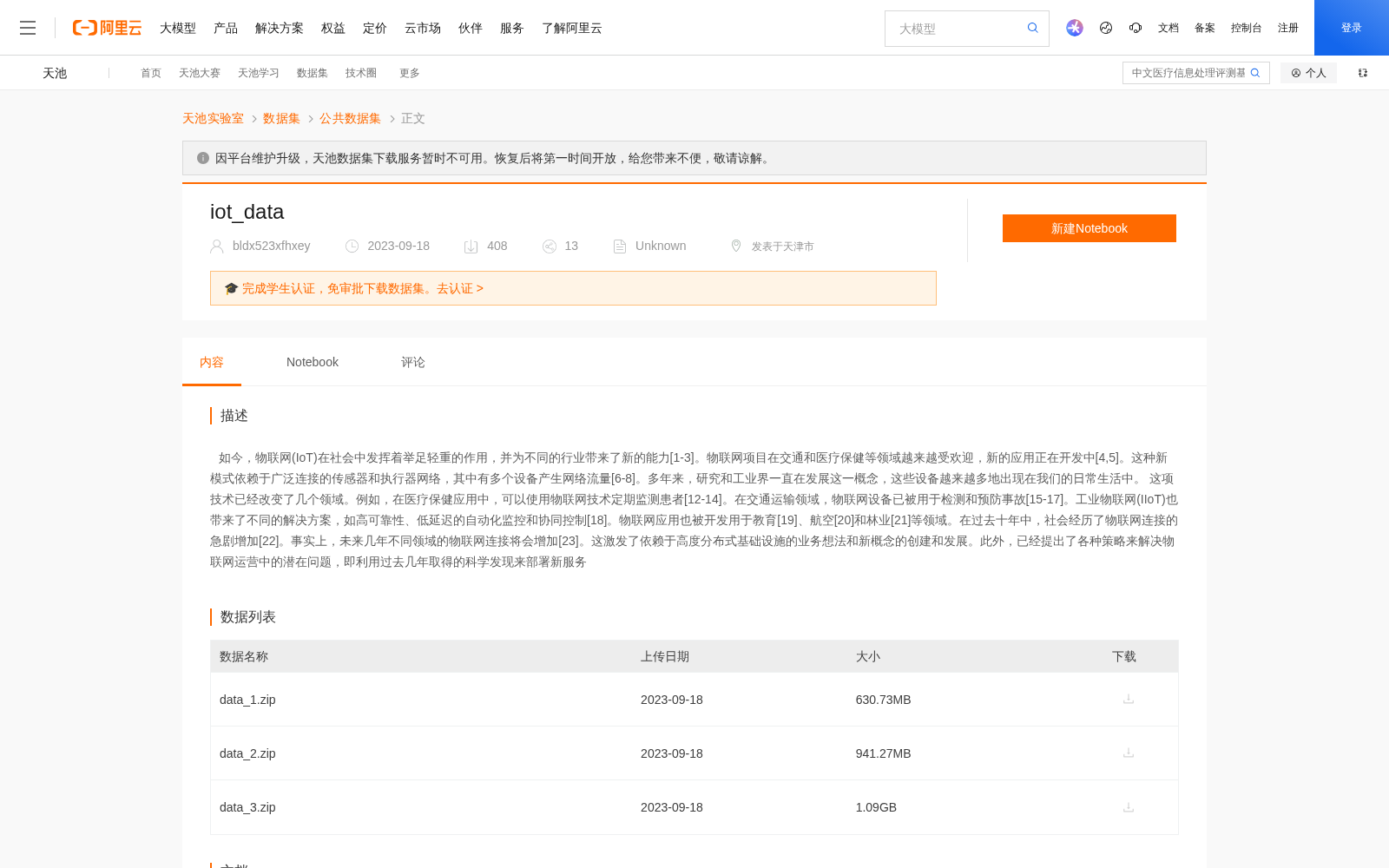
Task: Download data_2.zip via download icon
Action: pyautogui.click(x=1129, y=753)
